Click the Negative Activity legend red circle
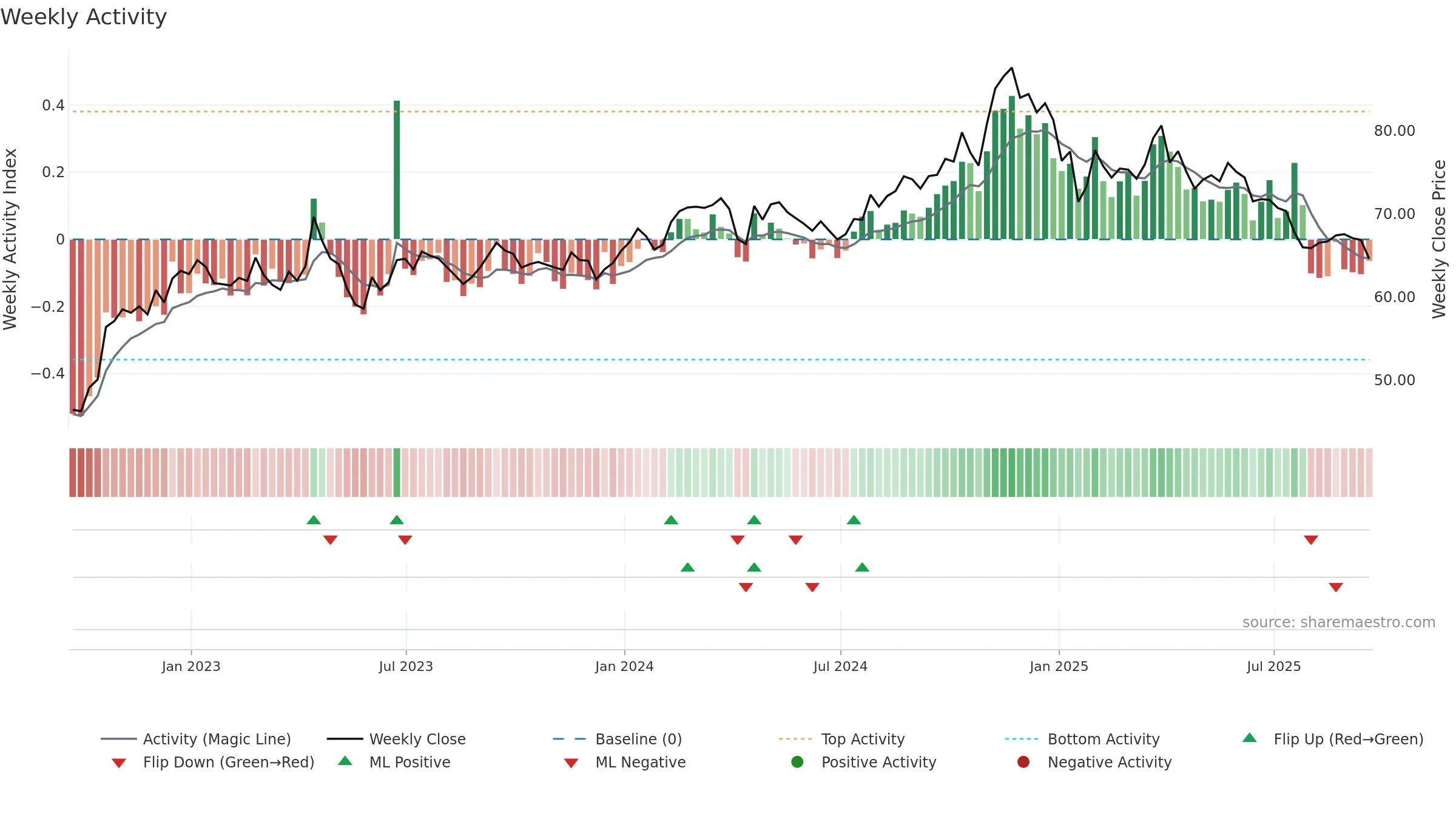1456x819 pixels. coord(1023,761)
